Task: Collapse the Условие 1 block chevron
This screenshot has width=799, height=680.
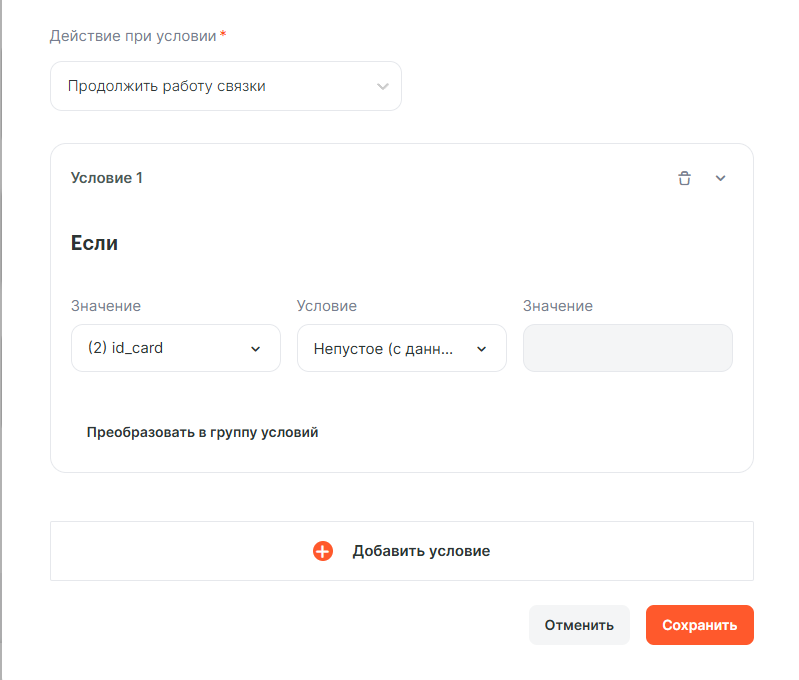Action: (x=720, y=178)
